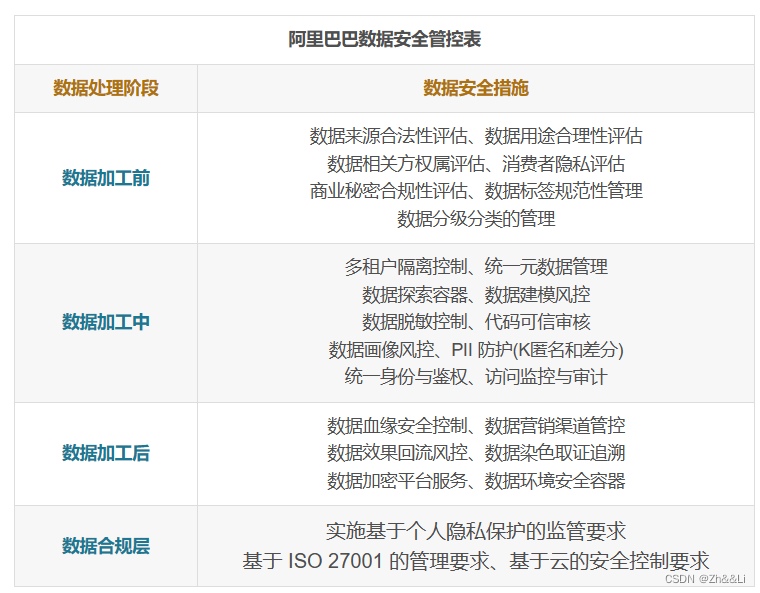
Task: Click the line 数据探索容器、数据建模风控
Action: point(476,295)
